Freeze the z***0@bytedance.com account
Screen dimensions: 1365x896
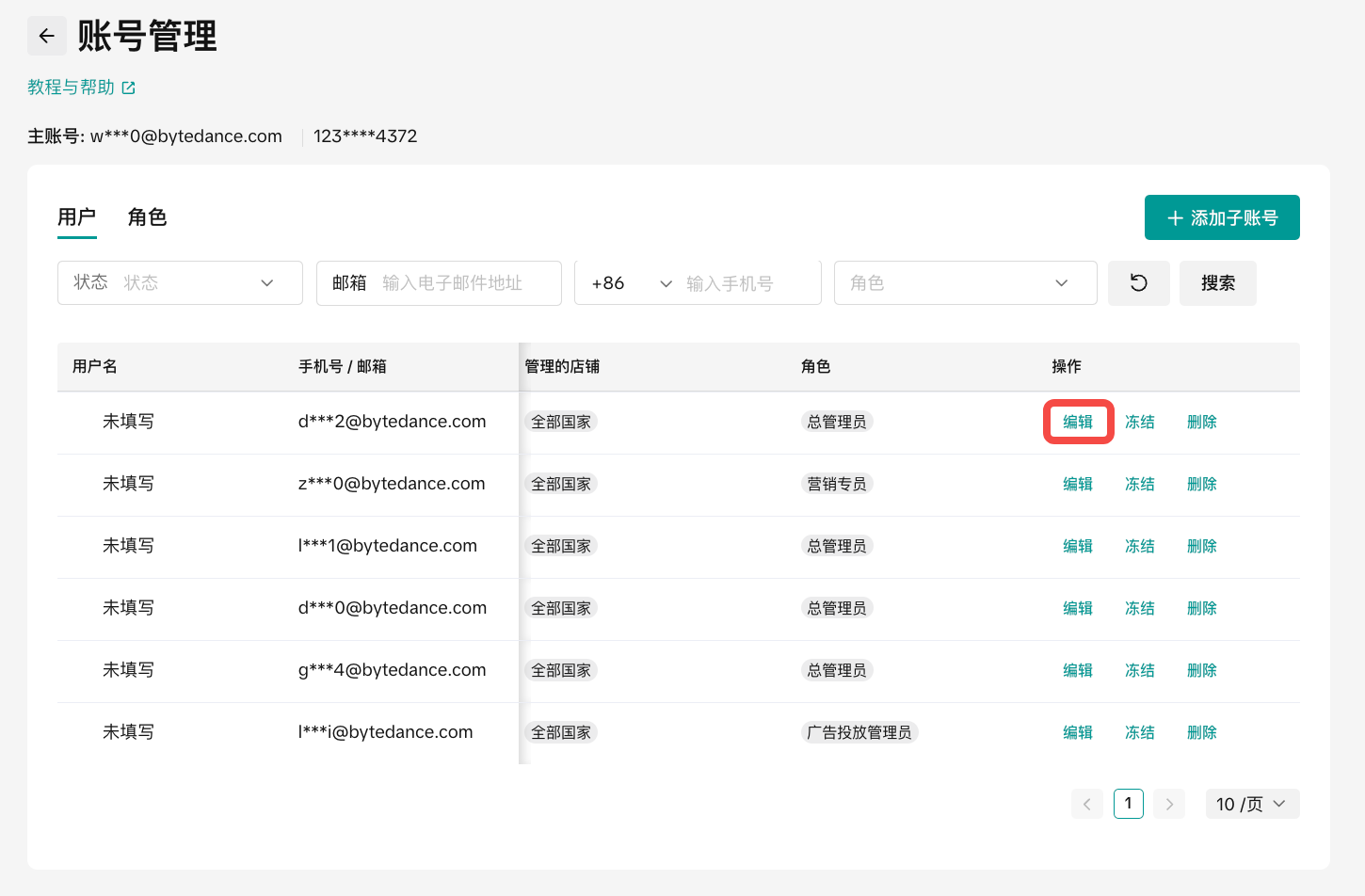(x=1139, y=484)
